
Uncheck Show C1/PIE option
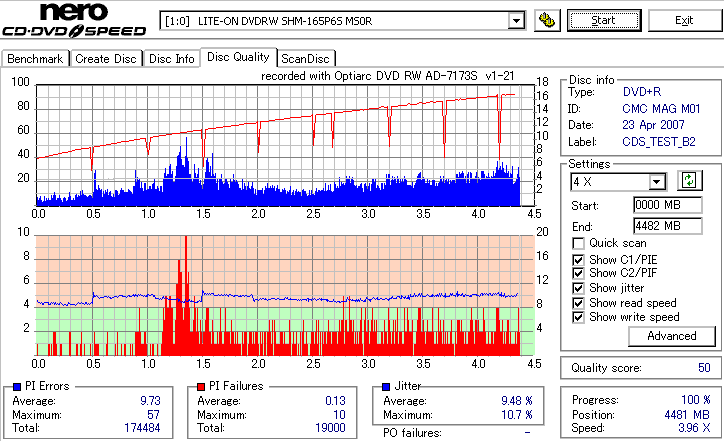(578, 260)
